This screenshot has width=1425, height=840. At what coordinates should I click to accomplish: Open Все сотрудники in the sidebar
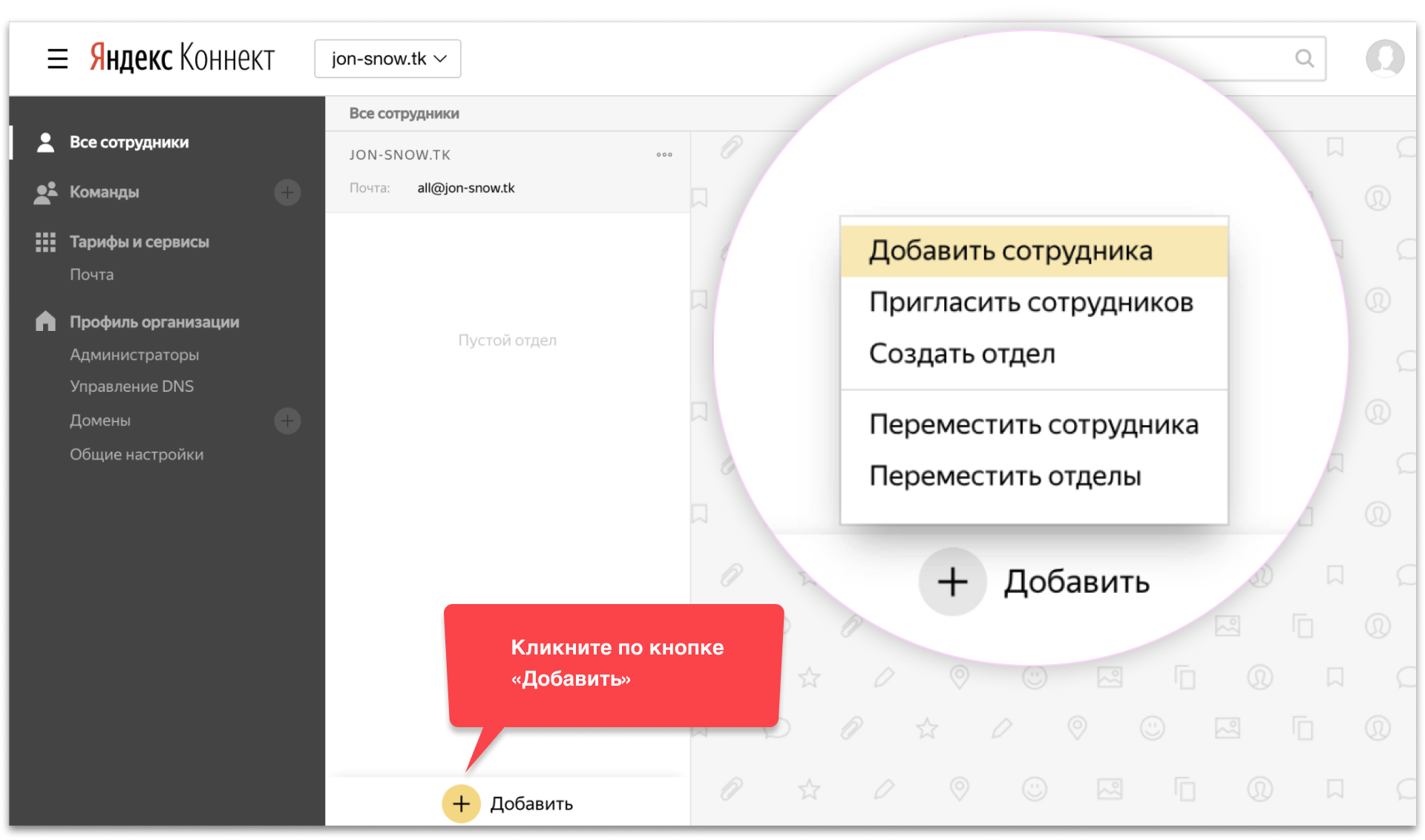128,142
